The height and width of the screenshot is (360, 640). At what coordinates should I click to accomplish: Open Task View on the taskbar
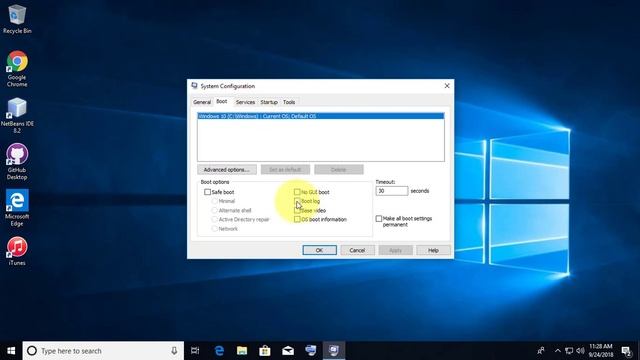pos(195,351)
